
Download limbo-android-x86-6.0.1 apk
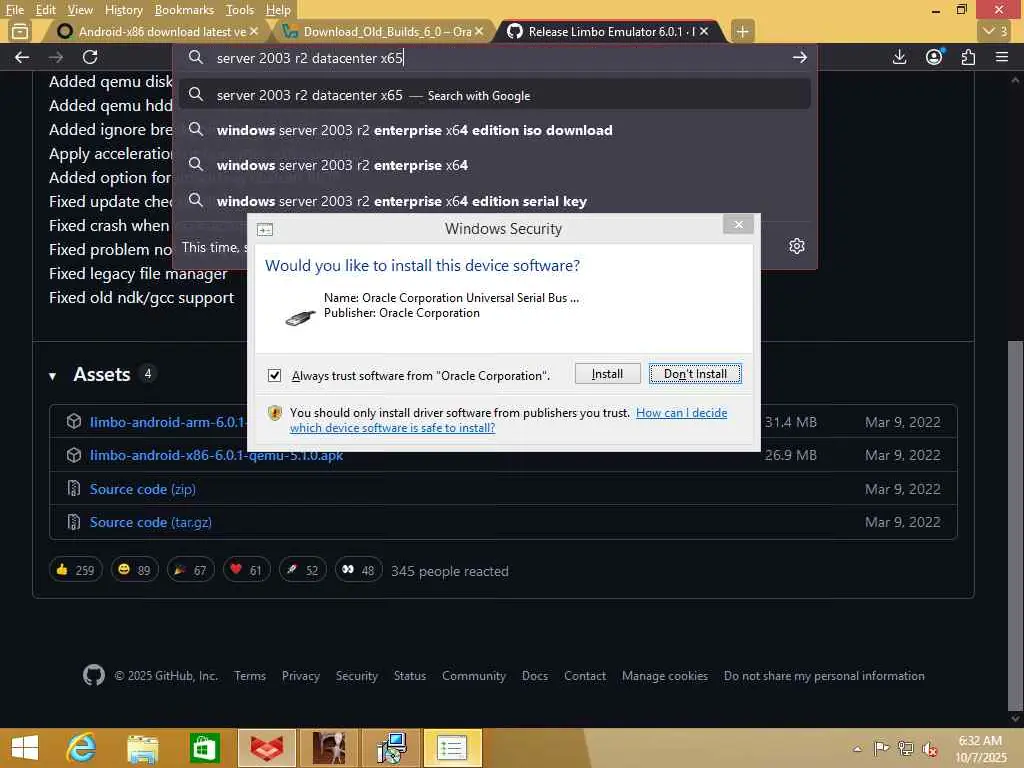tap(216, 455)
